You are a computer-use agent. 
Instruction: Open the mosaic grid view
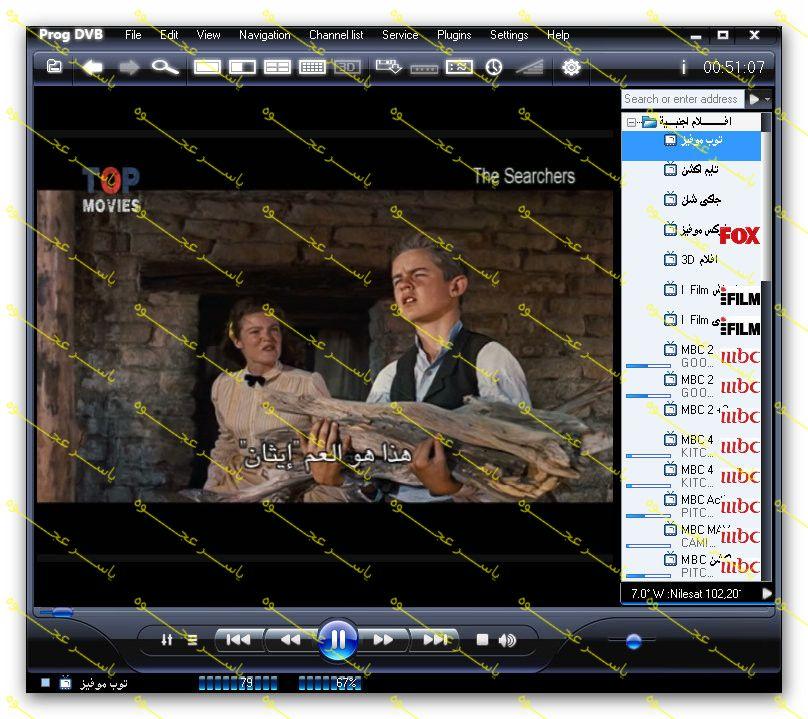pyautogui.click(x=312, y=67)
